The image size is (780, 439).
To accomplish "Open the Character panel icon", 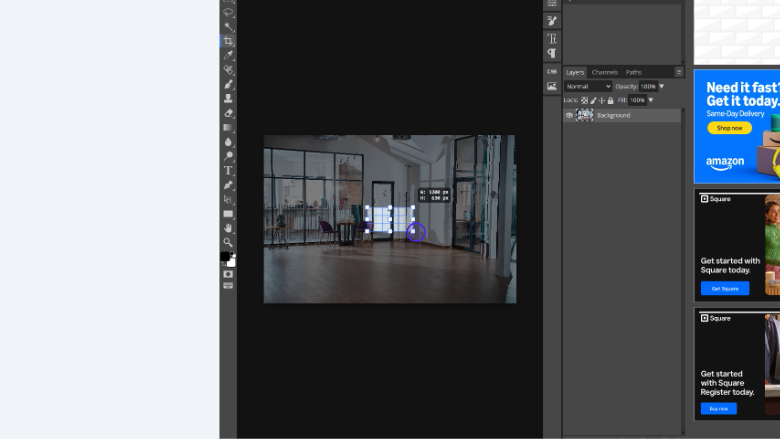I will pos(552,38).
